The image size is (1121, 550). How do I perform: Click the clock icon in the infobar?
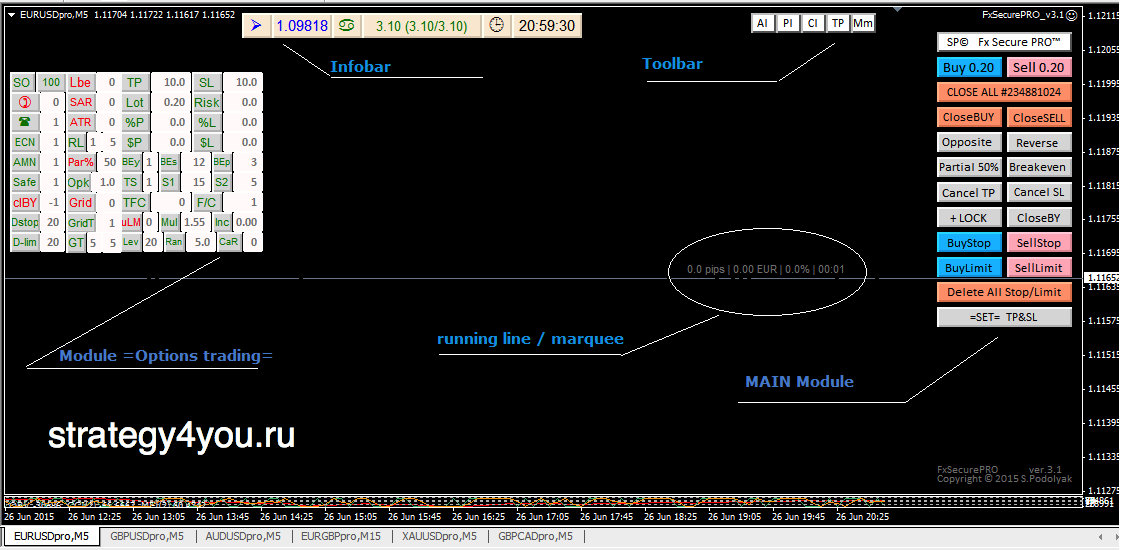[497, 26]
